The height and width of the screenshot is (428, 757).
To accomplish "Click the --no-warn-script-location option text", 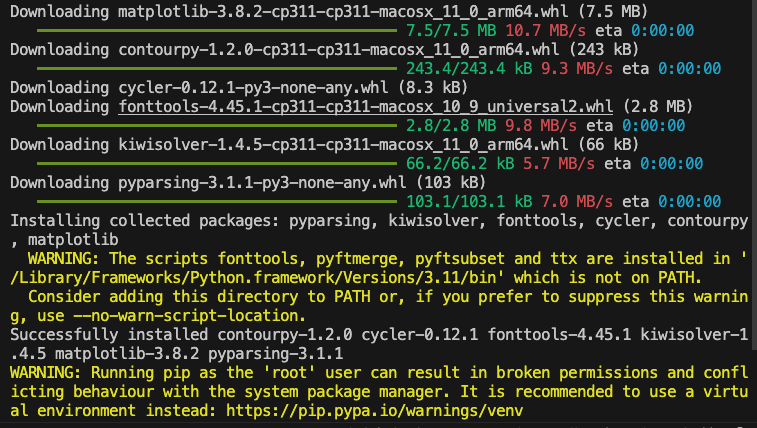I will 189,316.
